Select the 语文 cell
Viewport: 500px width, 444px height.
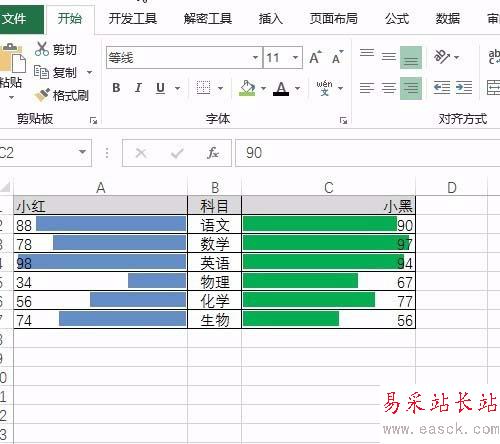tap(215, 224)
